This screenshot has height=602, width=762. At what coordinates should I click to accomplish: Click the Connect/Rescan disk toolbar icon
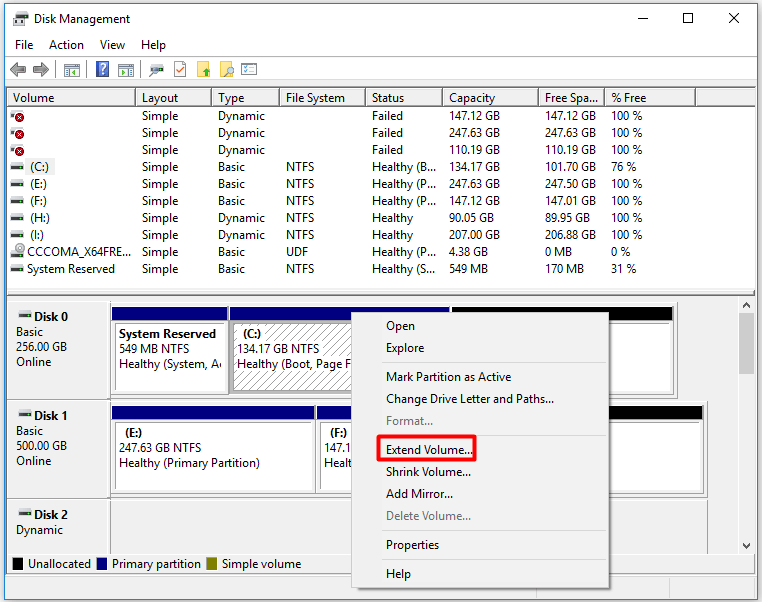(156, 70)
